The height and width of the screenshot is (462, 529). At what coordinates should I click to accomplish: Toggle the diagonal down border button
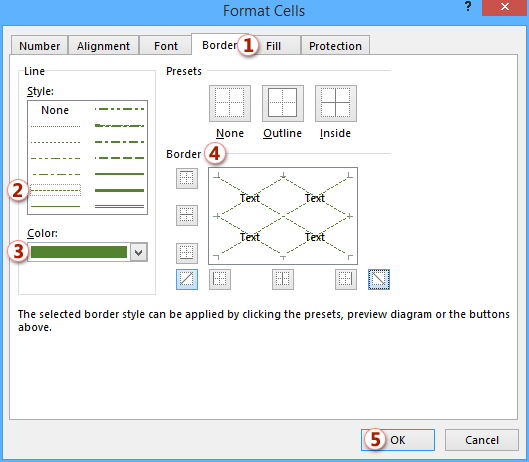point(379,279)
